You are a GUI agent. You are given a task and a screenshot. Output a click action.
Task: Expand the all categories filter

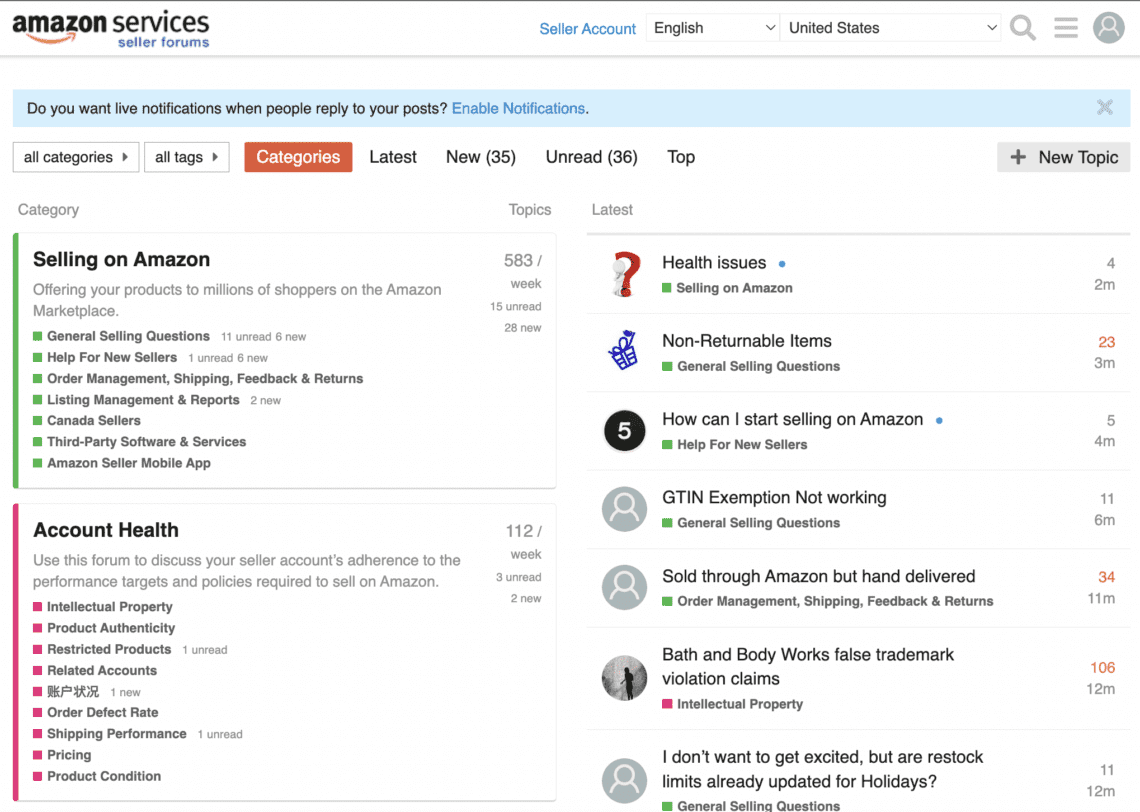point(75,157)
